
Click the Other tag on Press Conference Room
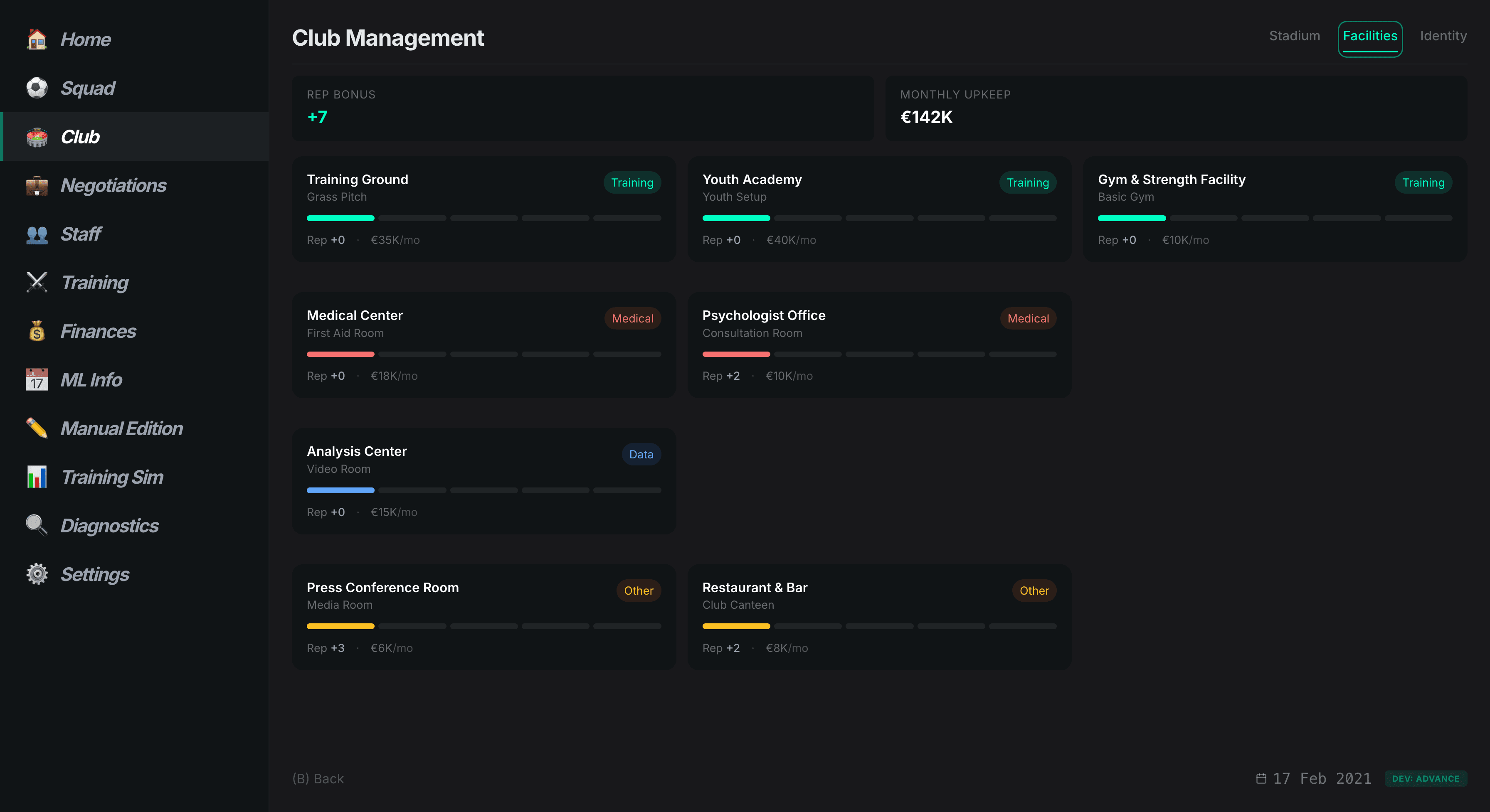point(639,591)
